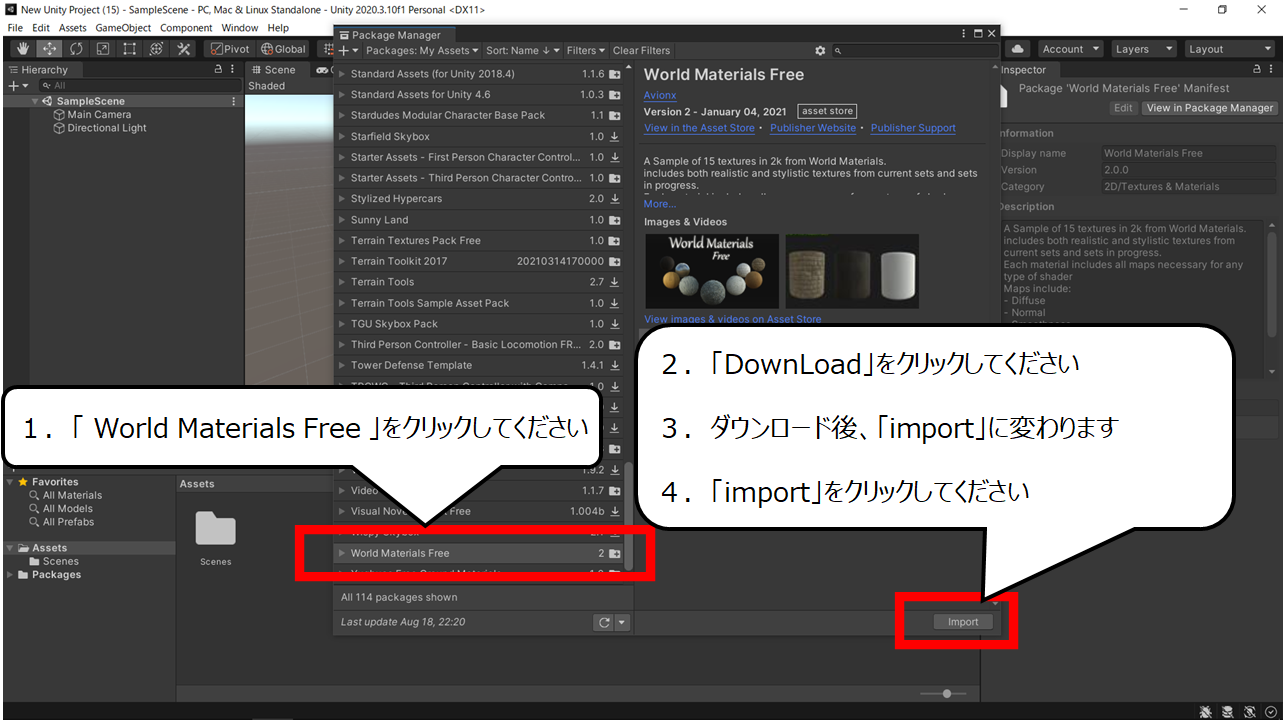Open the Publisher Support link
1283x720 pixels.
(913, 128)
